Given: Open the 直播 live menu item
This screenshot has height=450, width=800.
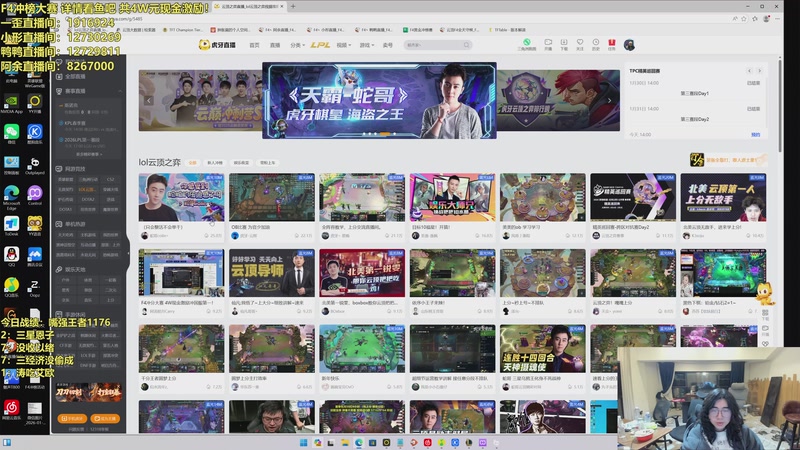Looking at the screenshot, I should 275,45.
